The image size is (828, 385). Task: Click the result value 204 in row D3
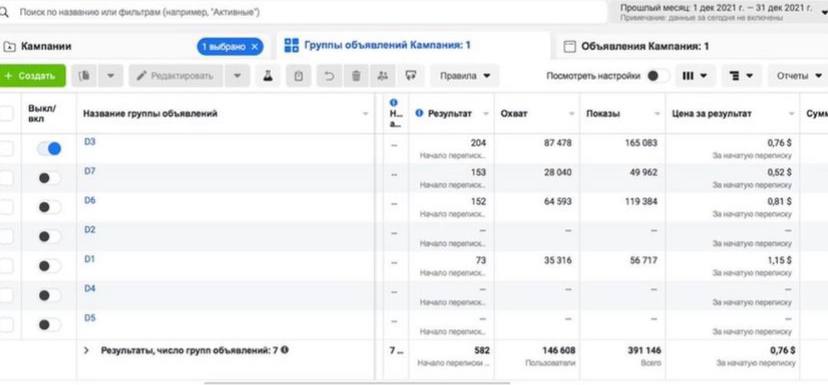pos(478,143)
